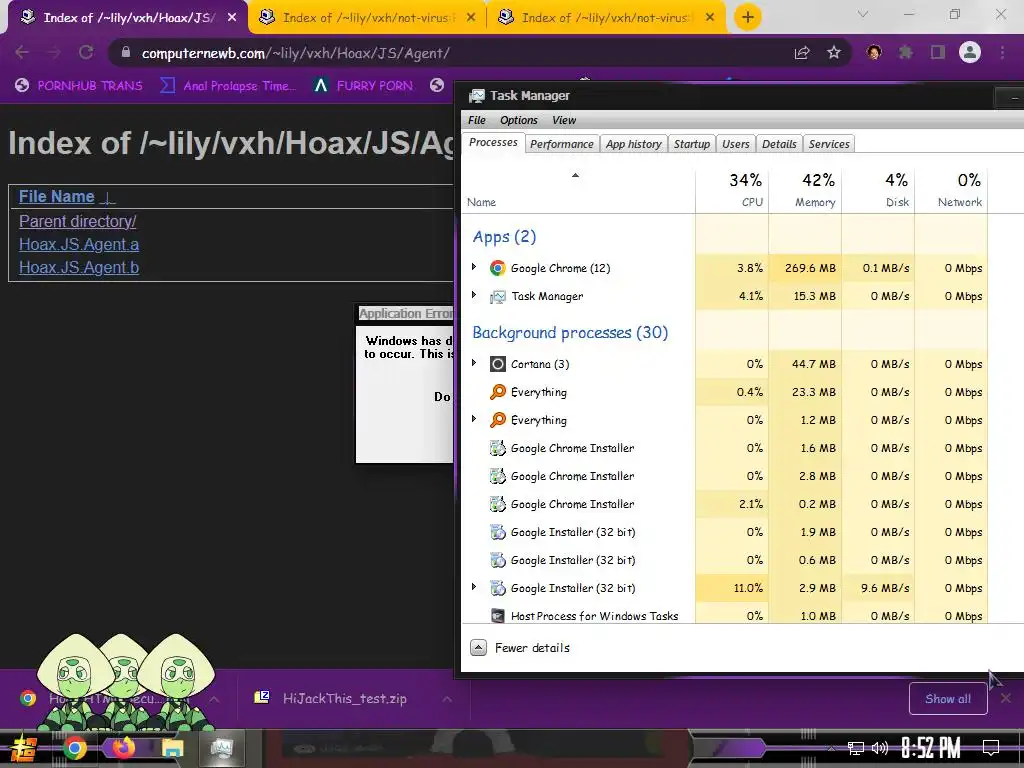
Task: Select the first Google Installer (32 bit) icon
Action: [498, 532]
